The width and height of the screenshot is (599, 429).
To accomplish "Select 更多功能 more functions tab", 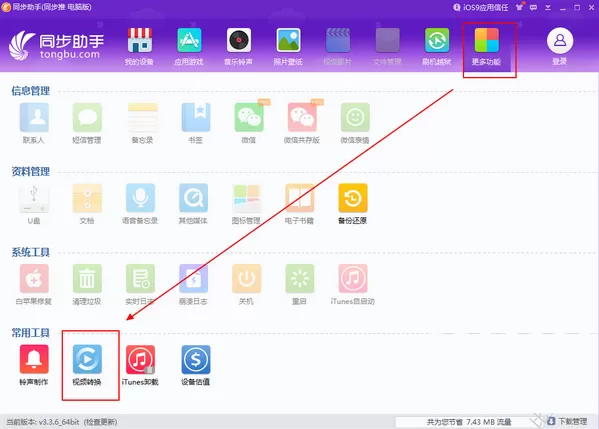I will (486, 47).
